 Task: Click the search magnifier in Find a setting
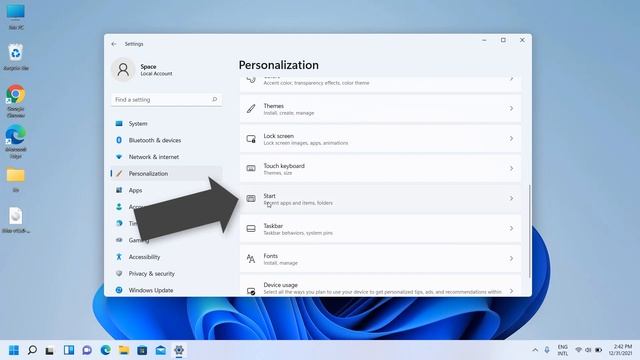215,99
